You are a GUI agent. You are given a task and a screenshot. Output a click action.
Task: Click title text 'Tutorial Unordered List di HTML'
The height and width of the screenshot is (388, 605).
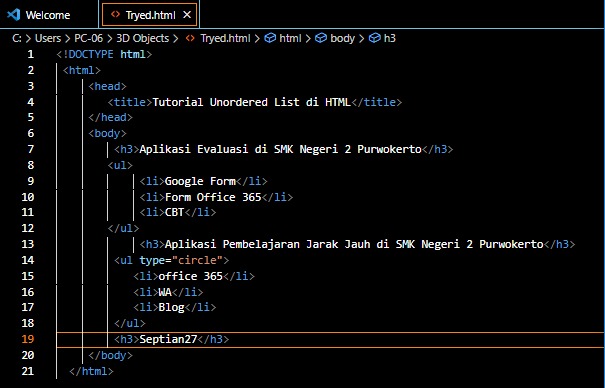251,102
